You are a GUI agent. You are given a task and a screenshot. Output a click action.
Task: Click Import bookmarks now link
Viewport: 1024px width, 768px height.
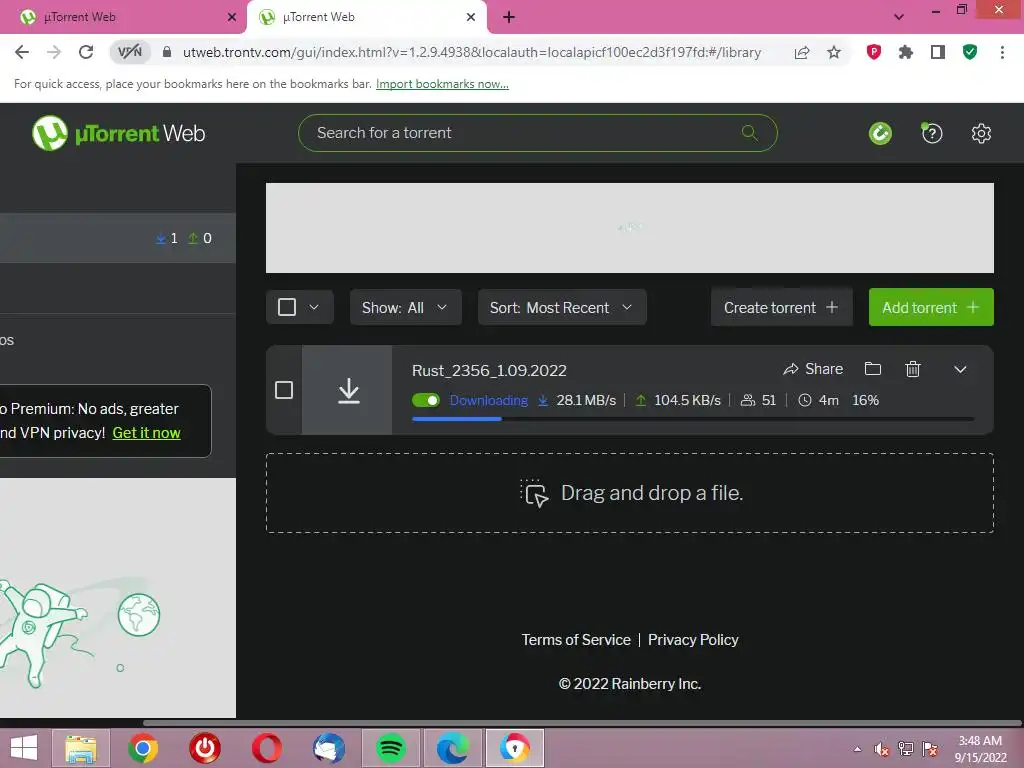click(442, 84)
